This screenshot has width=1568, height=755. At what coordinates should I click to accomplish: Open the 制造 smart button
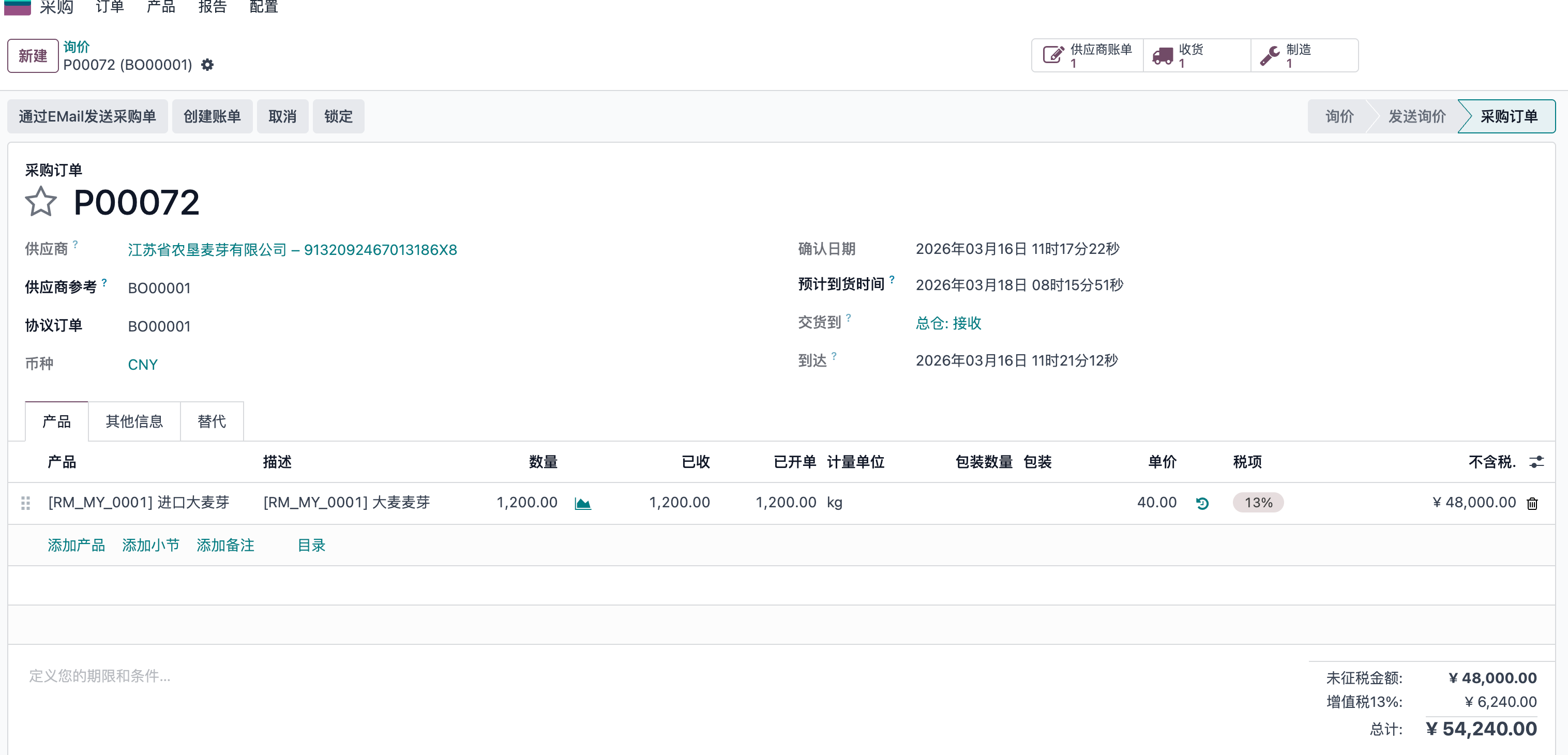click(x=1304, y=55)
